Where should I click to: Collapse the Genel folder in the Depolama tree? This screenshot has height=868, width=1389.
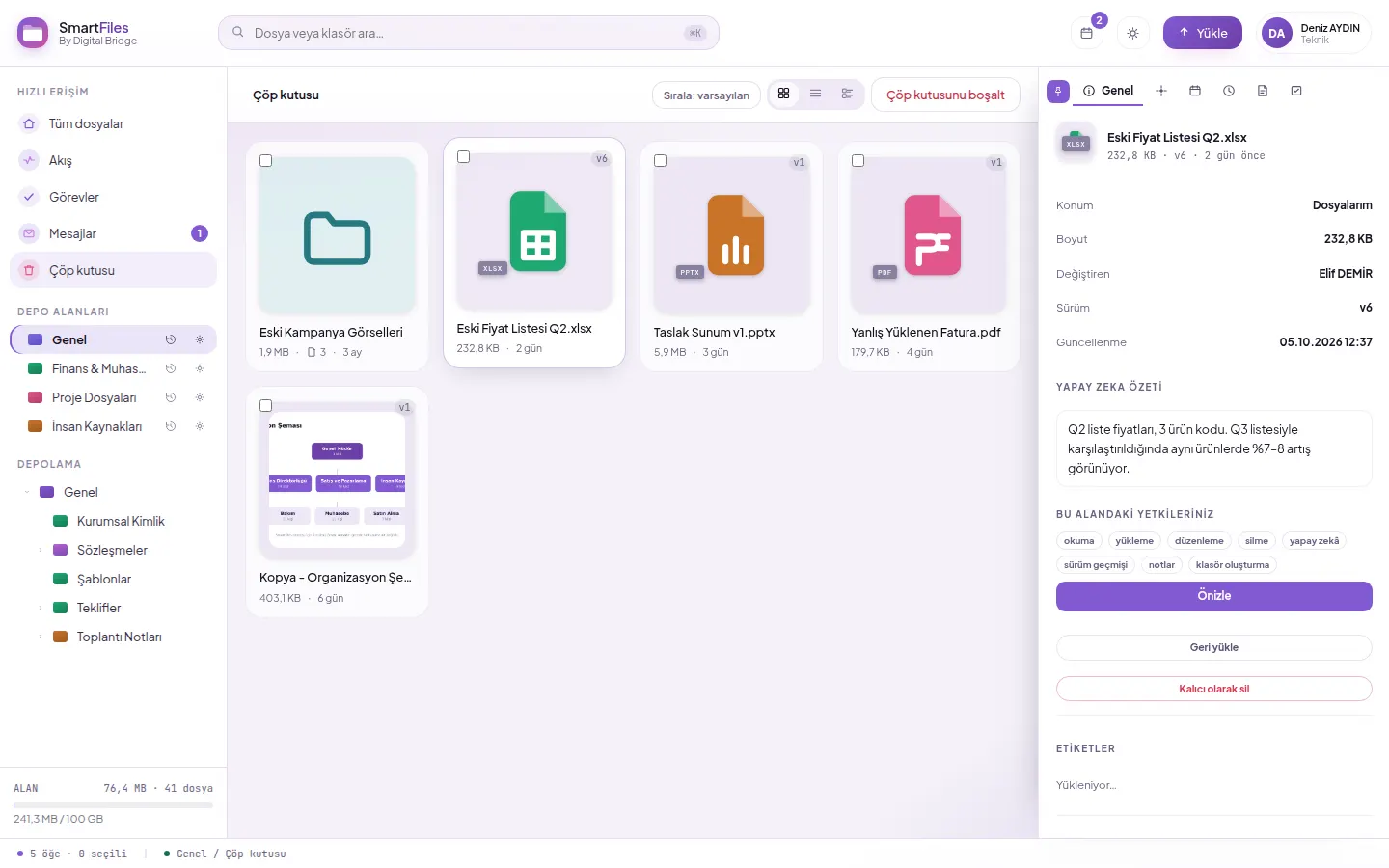(x=27, y=492)
